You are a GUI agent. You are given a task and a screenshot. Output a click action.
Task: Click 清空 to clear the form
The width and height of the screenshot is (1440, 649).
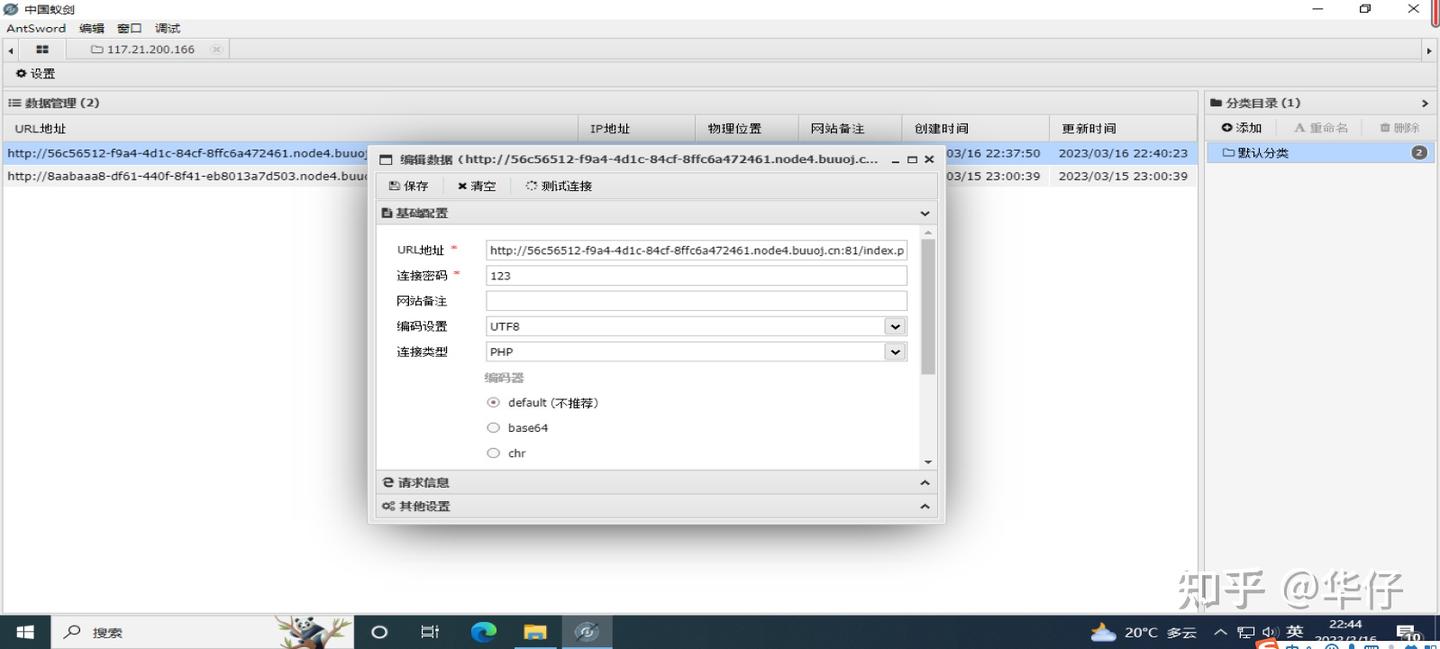click(477, 186)
